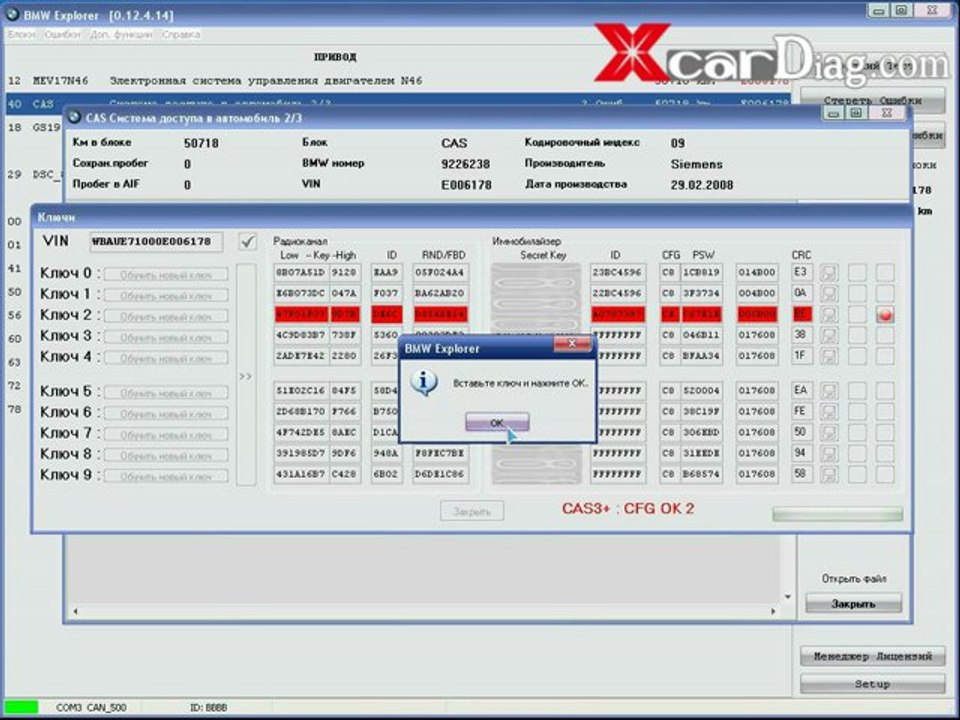Click the RND/FBD value D6DE1C86

[440, 474]
